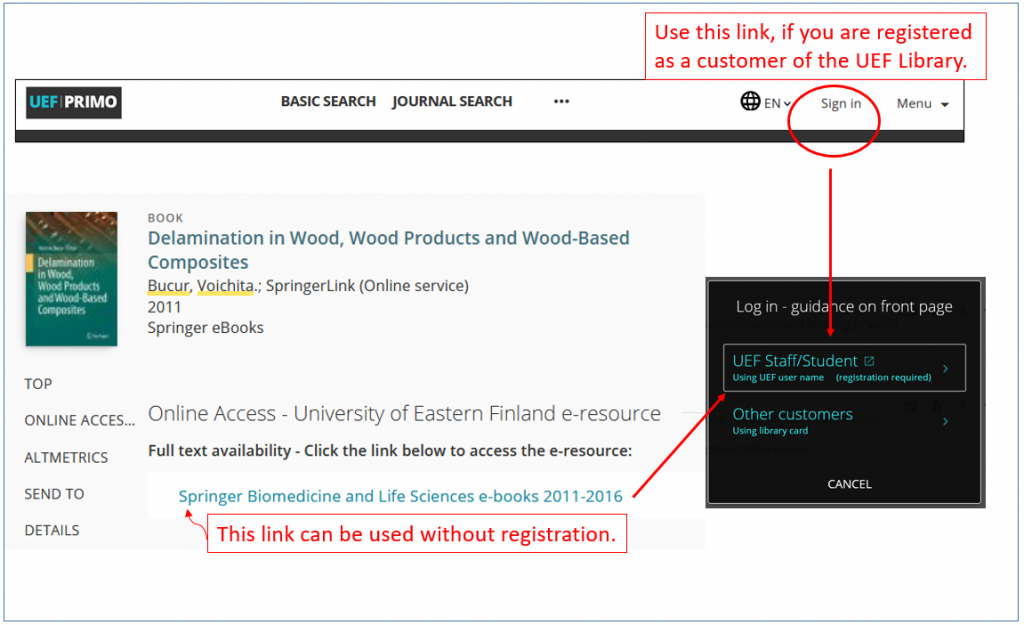
Task: Open the Delamination in Wood book title
Action: [389, 249]
